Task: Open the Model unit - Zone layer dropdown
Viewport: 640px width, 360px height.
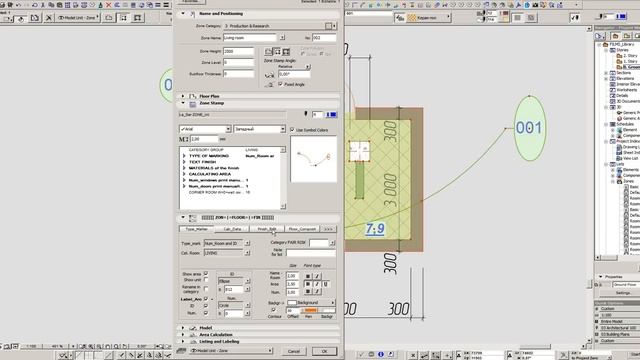Action: click(231, 351)
